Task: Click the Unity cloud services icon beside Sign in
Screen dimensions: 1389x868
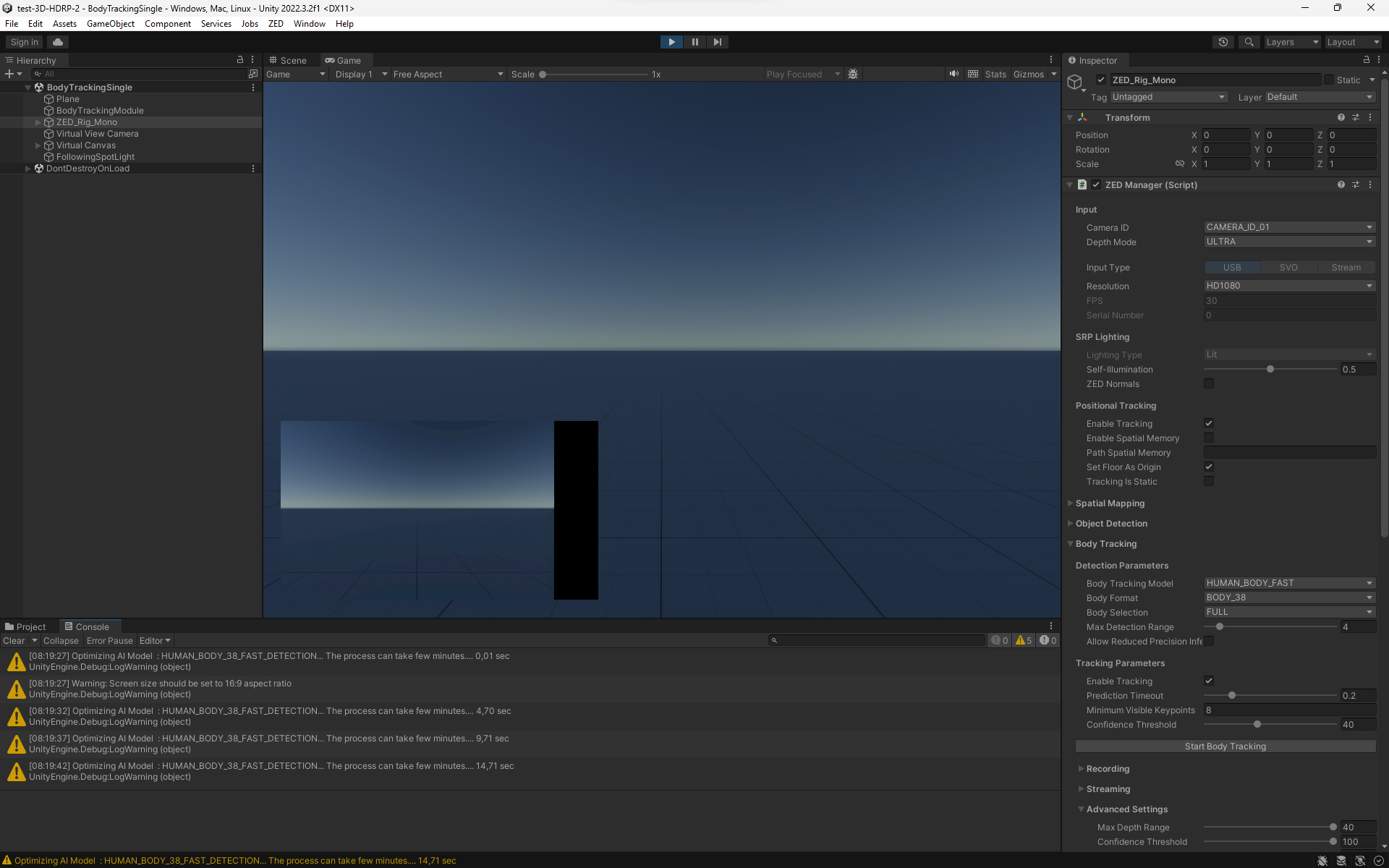Action: click(57, 41)
